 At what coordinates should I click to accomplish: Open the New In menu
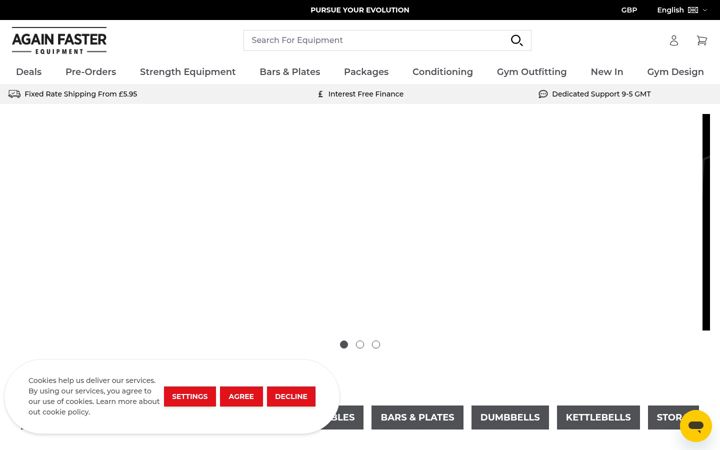[607, 72]
